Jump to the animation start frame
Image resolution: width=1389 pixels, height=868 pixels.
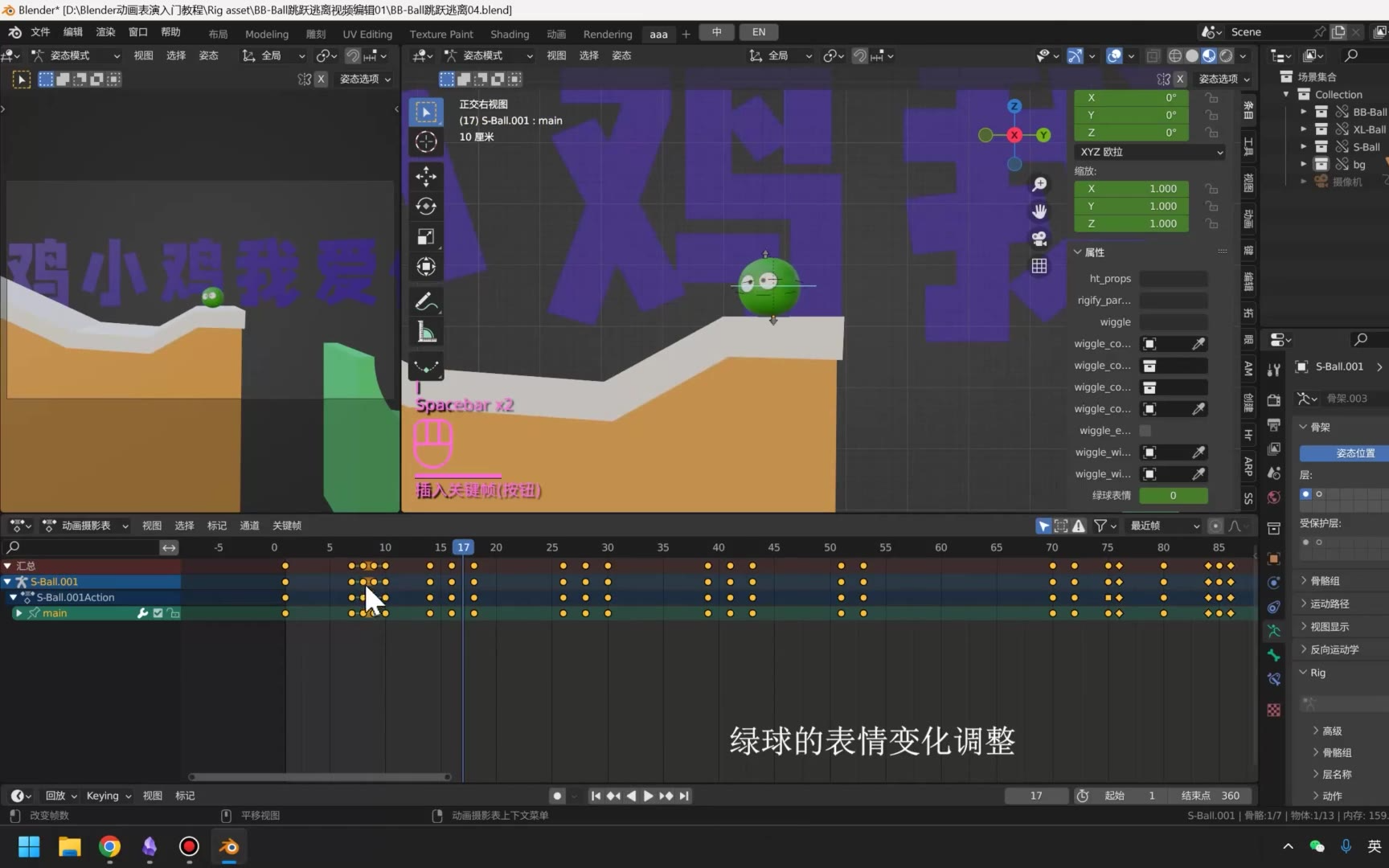(596, 796)
